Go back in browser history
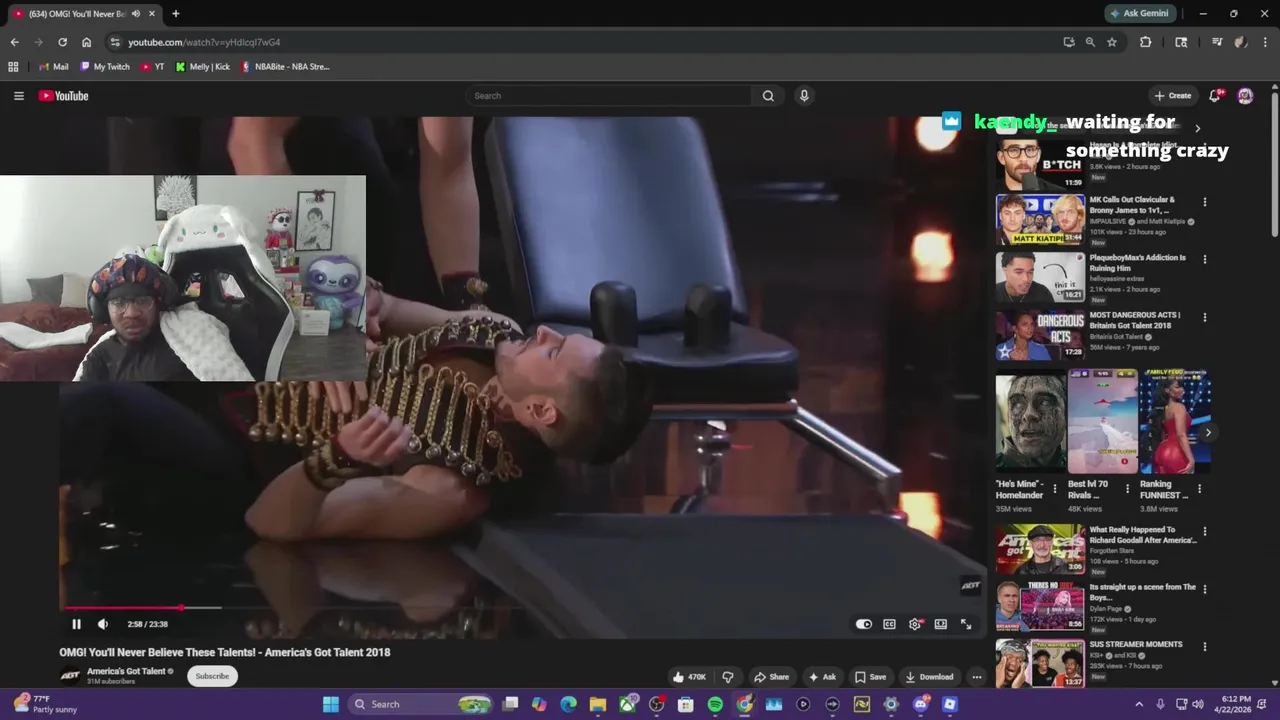 (14, 42)
